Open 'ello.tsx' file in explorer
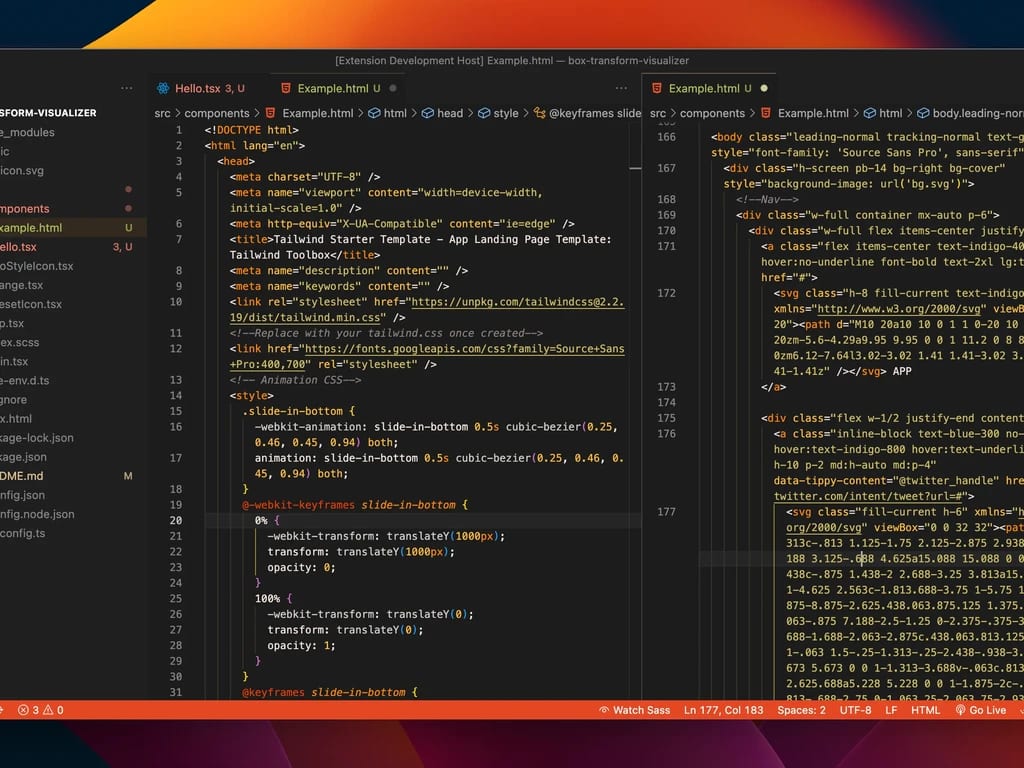Viewport: 1024px width, 768px height. pos(18,247)
